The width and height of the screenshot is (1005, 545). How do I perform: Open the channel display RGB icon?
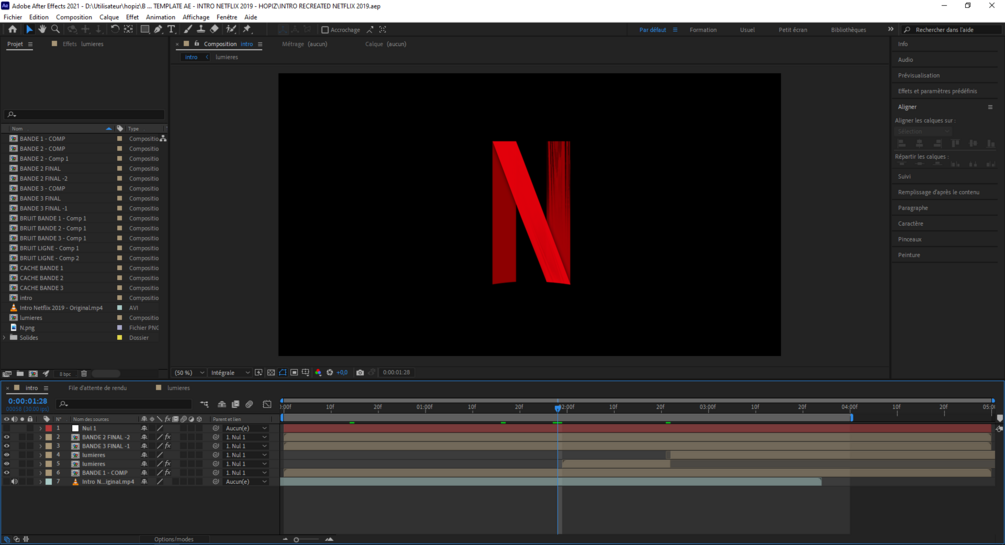318,373
